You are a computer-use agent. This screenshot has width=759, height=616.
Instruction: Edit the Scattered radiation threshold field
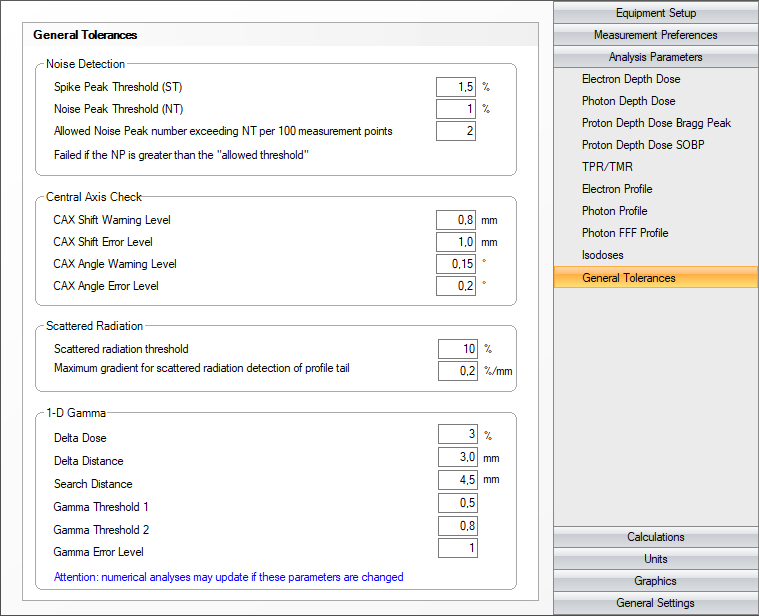pyautogui.click(x=458, y=349)
